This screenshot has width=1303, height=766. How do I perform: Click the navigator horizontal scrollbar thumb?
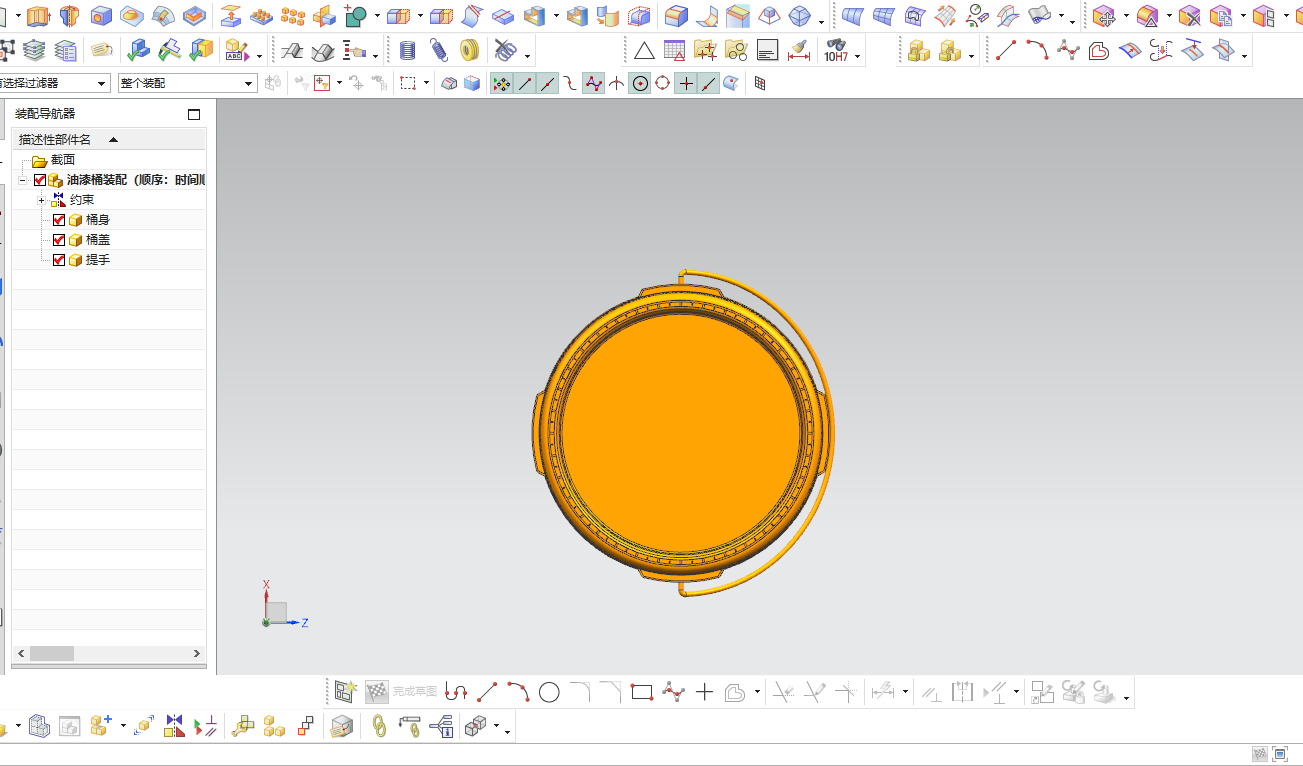pyautogui.click(x=52, y=653)
